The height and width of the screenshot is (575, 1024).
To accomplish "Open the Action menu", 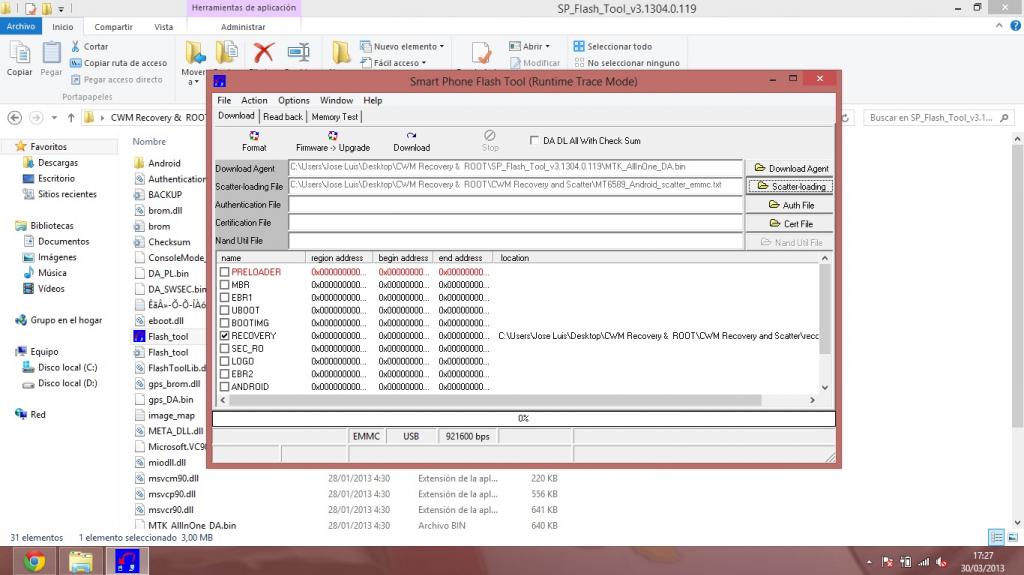I will coord(254,101).
